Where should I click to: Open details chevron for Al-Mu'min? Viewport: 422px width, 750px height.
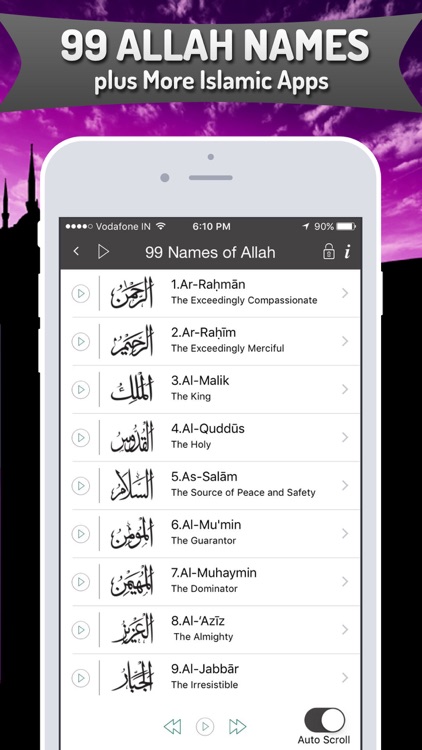click(x=345, y=534)
